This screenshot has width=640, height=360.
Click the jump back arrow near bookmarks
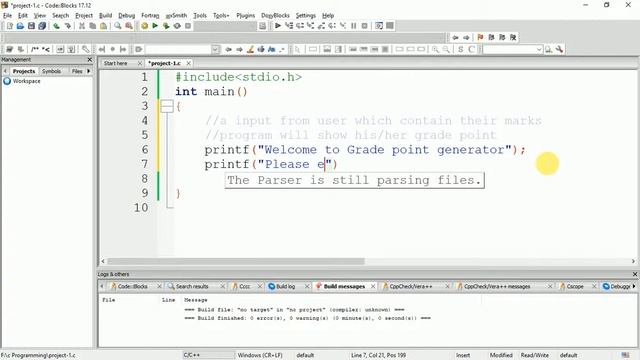(x=455, y=38)
